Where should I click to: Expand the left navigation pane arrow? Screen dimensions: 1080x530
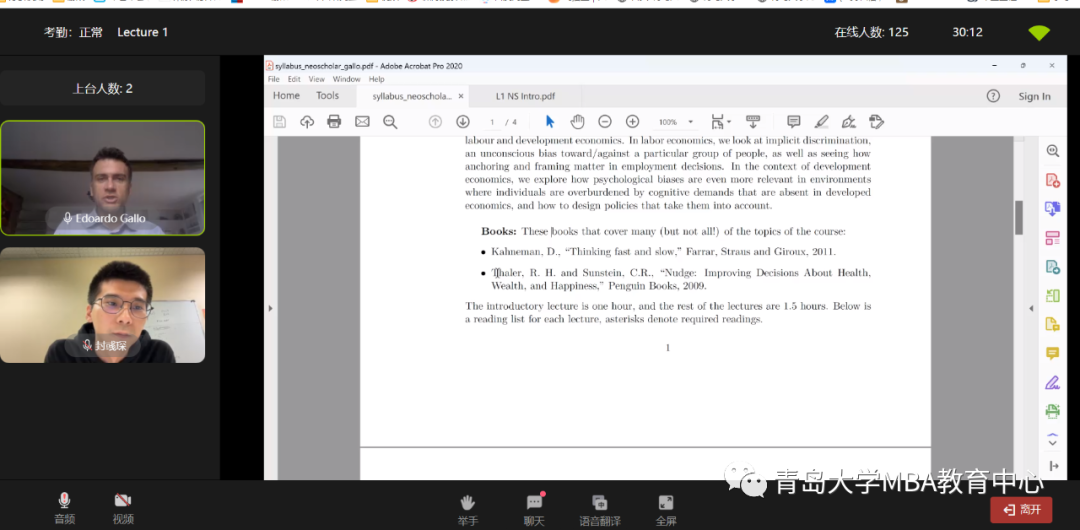270,308
